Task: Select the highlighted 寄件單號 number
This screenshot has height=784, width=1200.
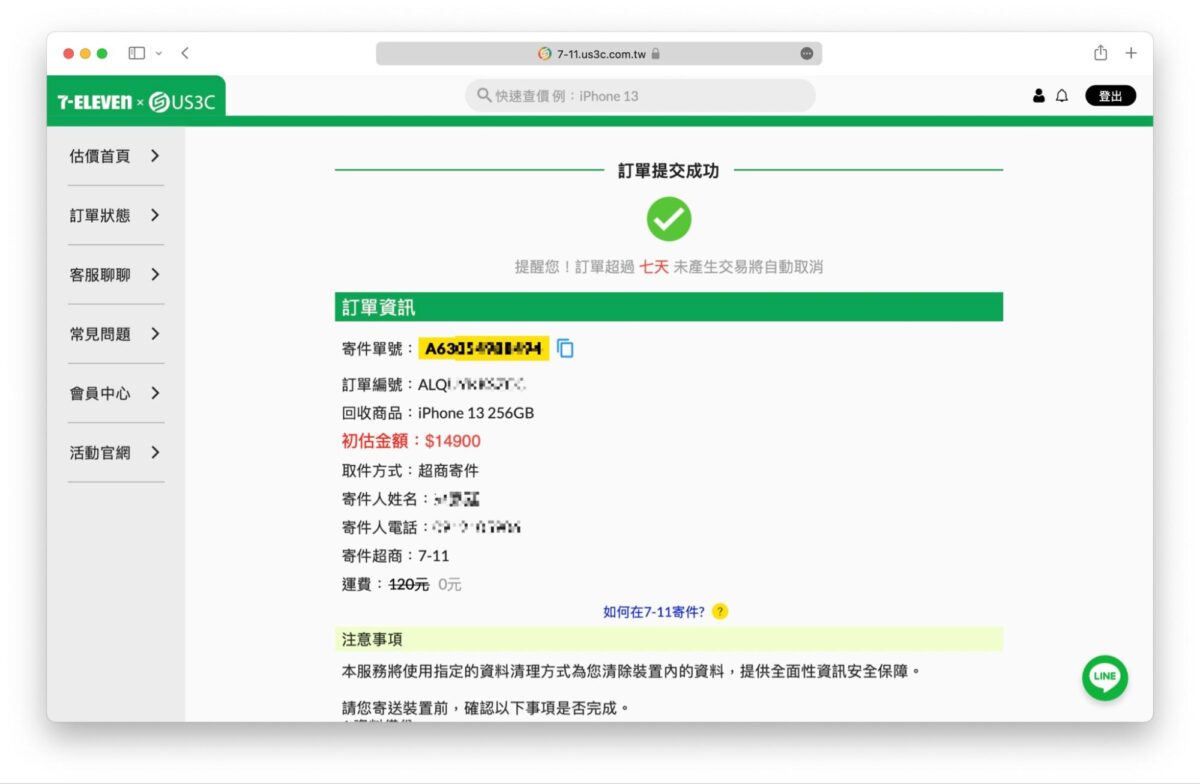Action: [484, 349]
